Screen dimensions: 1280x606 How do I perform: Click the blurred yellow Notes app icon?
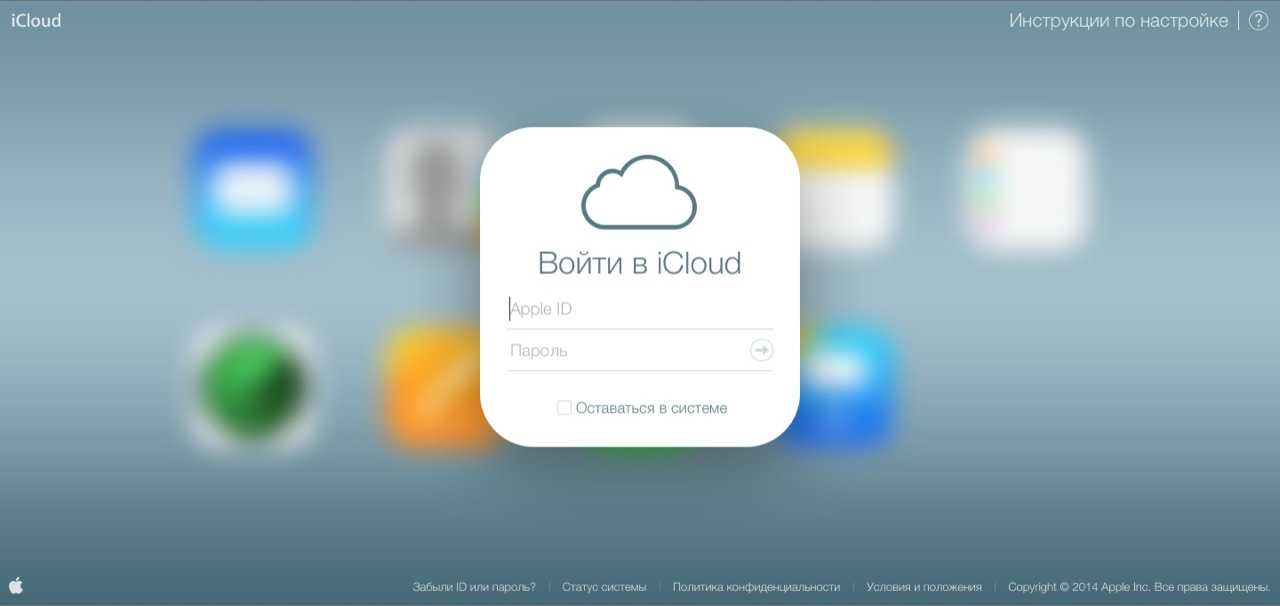pos(838,188)
